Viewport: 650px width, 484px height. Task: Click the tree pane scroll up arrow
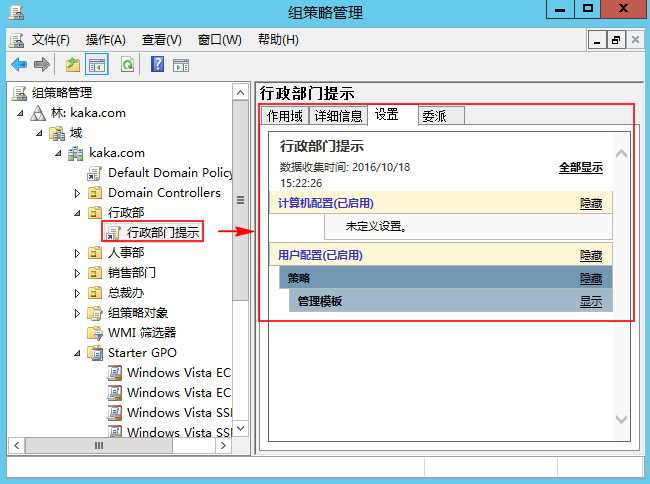pos(240,92)
